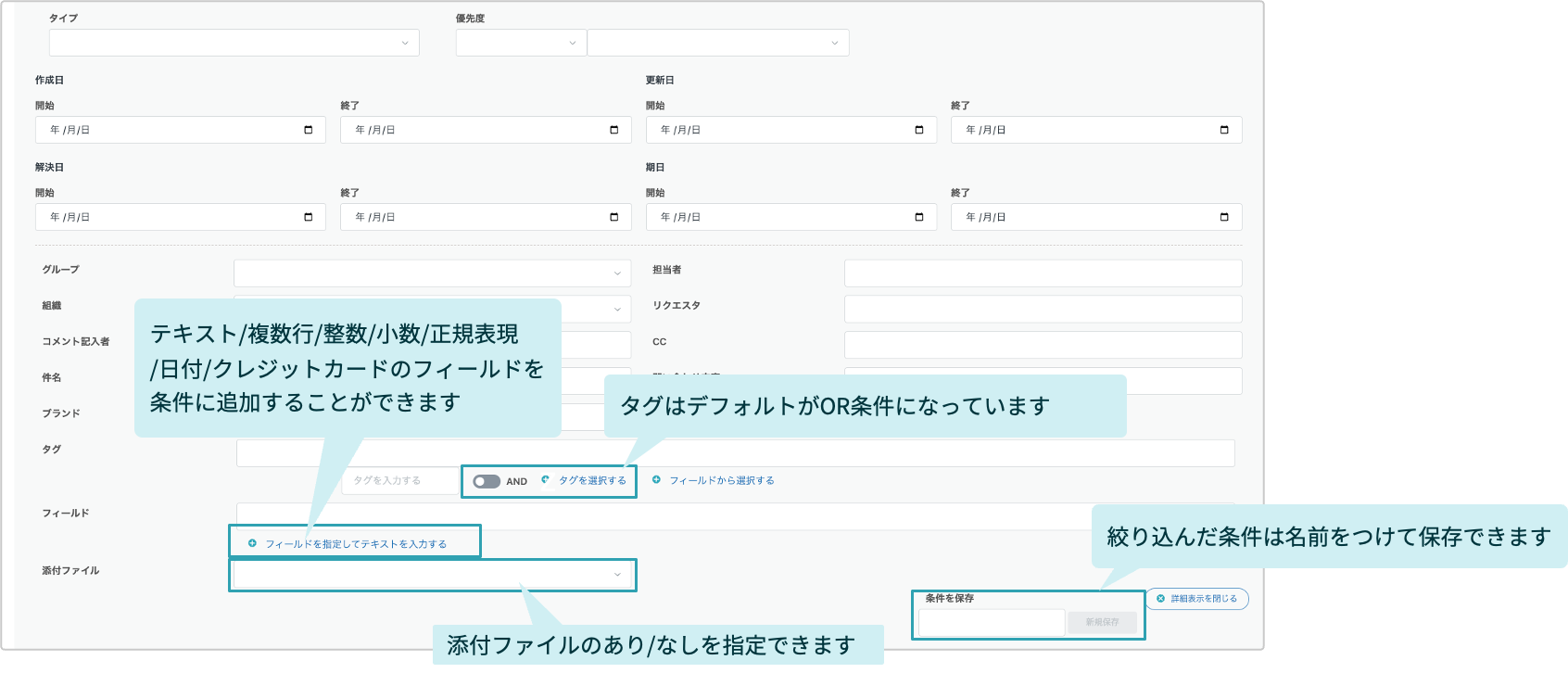Open calendar picker for 解決日 開始 date
The image size is (1568, 673).
pos(309,217)
